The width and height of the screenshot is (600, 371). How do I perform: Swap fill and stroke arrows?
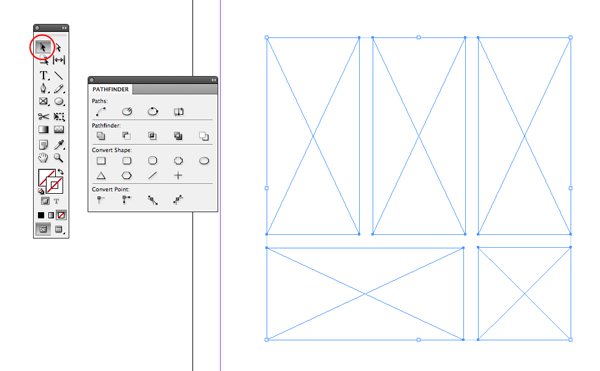tap(60, 172)
